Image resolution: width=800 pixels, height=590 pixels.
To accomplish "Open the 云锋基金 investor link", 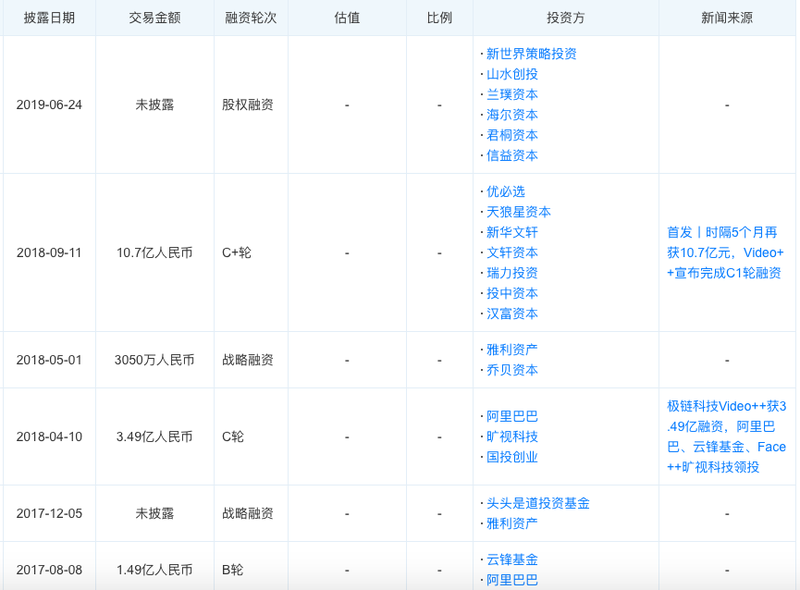I will coord(512,560).
